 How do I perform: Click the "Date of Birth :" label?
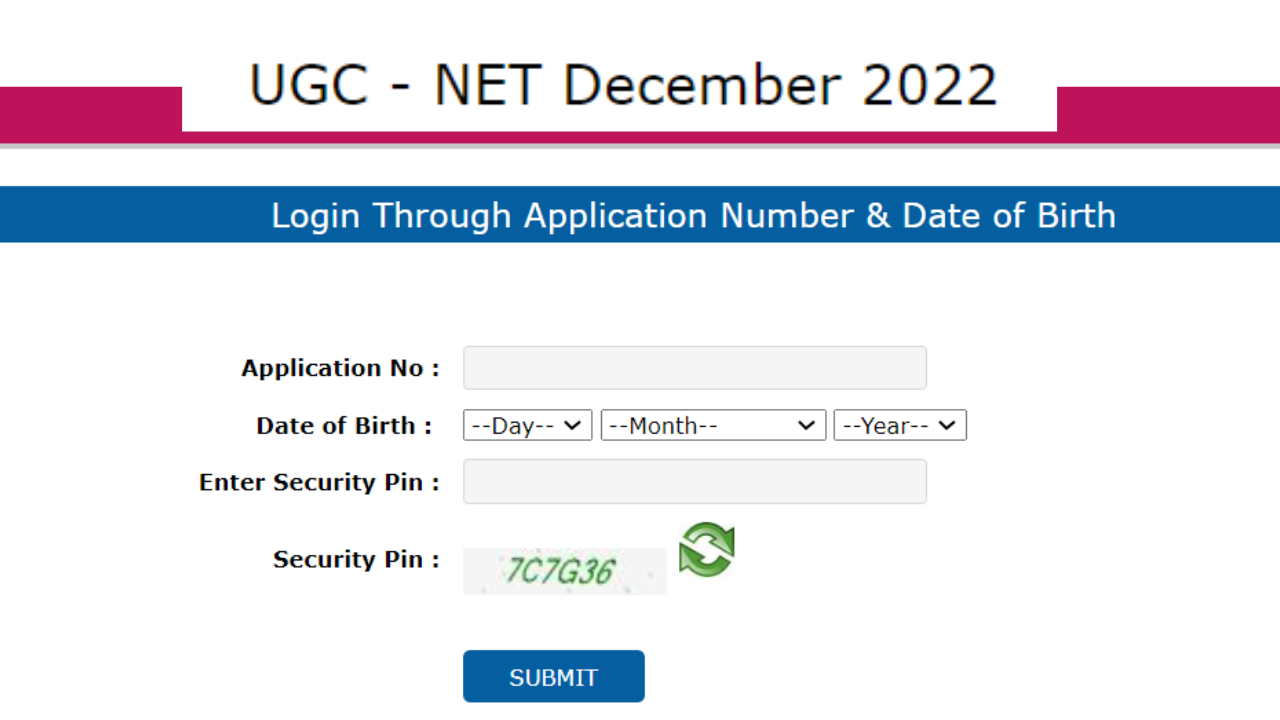tap(344, 425)
